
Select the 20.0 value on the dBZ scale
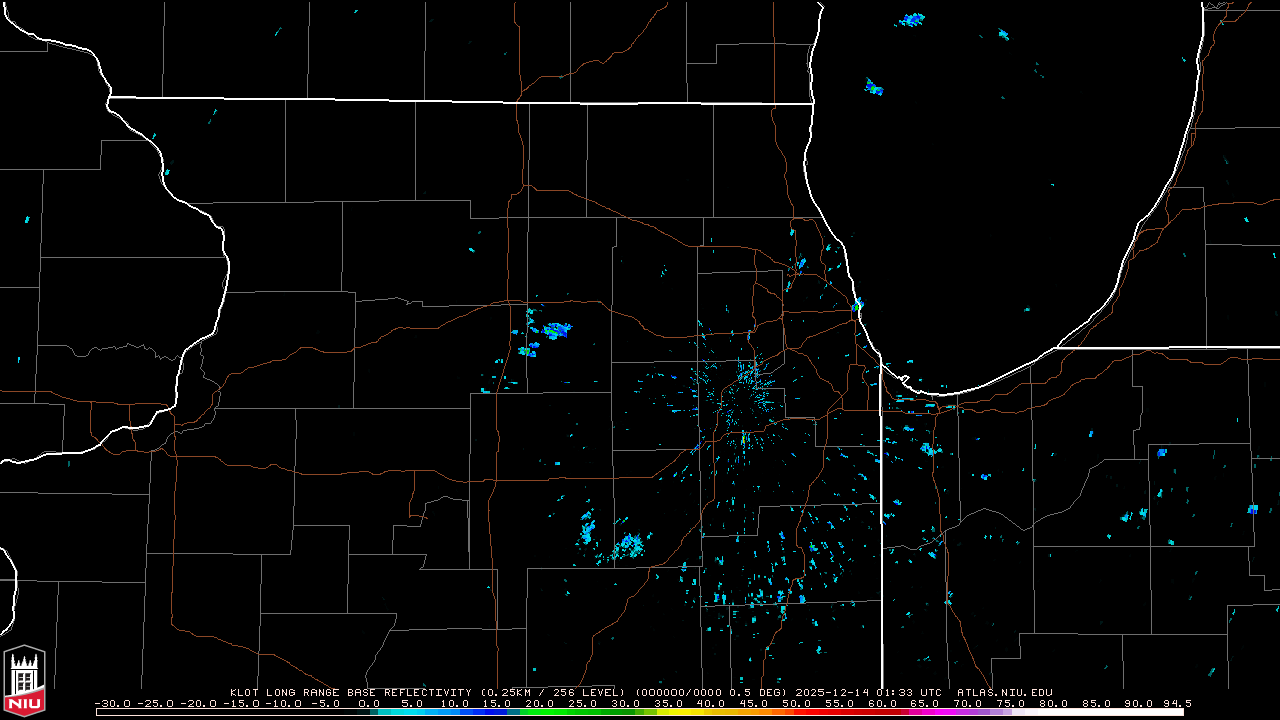tap(539, 703)
